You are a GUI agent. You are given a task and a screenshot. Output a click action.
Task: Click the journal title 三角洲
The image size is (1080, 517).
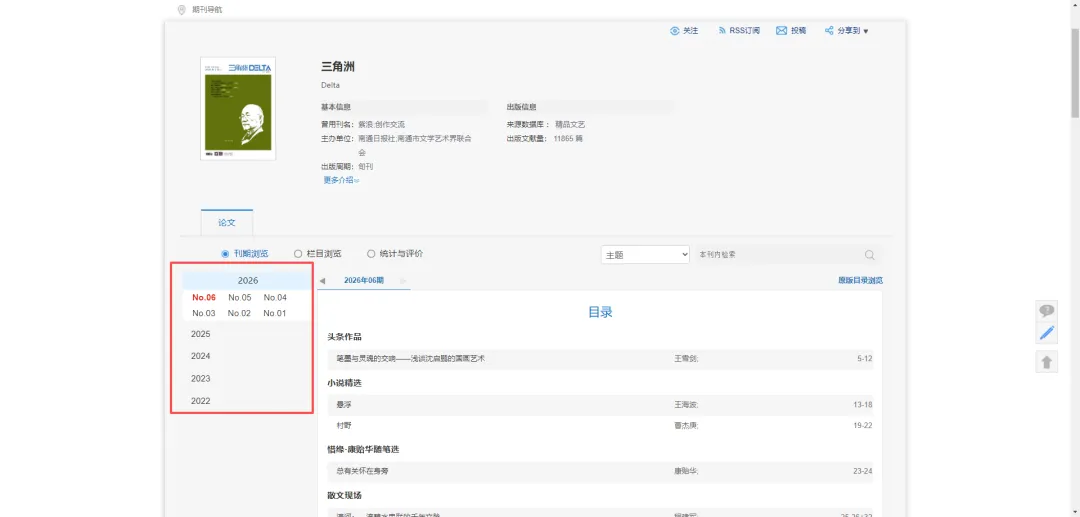(x=338, y=67)
